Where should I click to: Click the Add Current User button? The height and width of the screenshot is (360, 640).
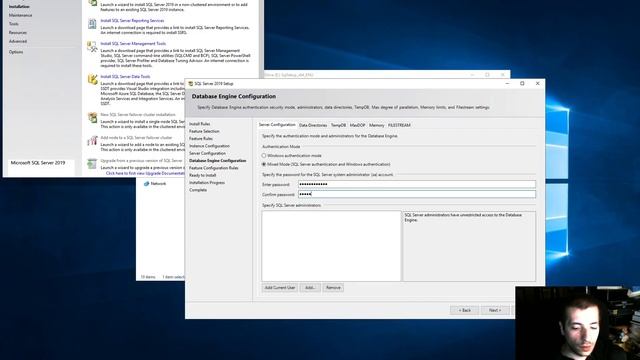tap(280, 288)
